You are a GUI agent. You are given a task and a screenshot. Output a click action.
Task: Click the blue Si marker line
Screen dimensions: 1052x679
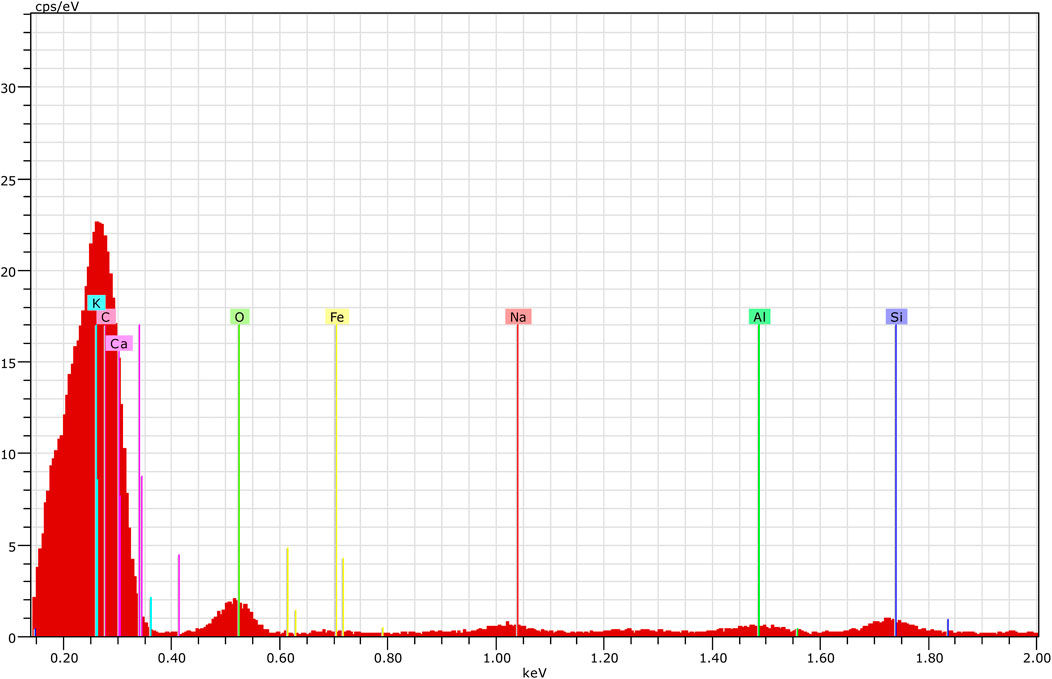[x=896, y=480]
